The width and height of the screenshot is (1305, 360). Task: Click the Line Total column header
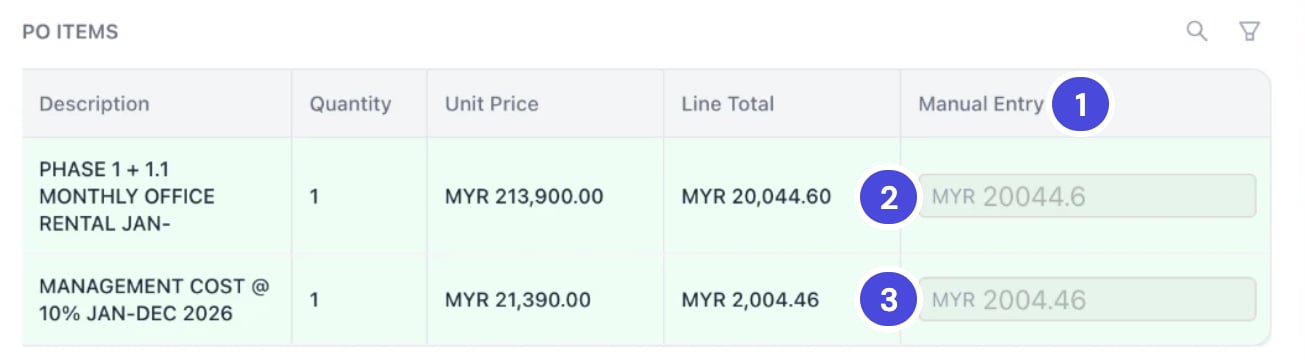click(x=728, y=104)
